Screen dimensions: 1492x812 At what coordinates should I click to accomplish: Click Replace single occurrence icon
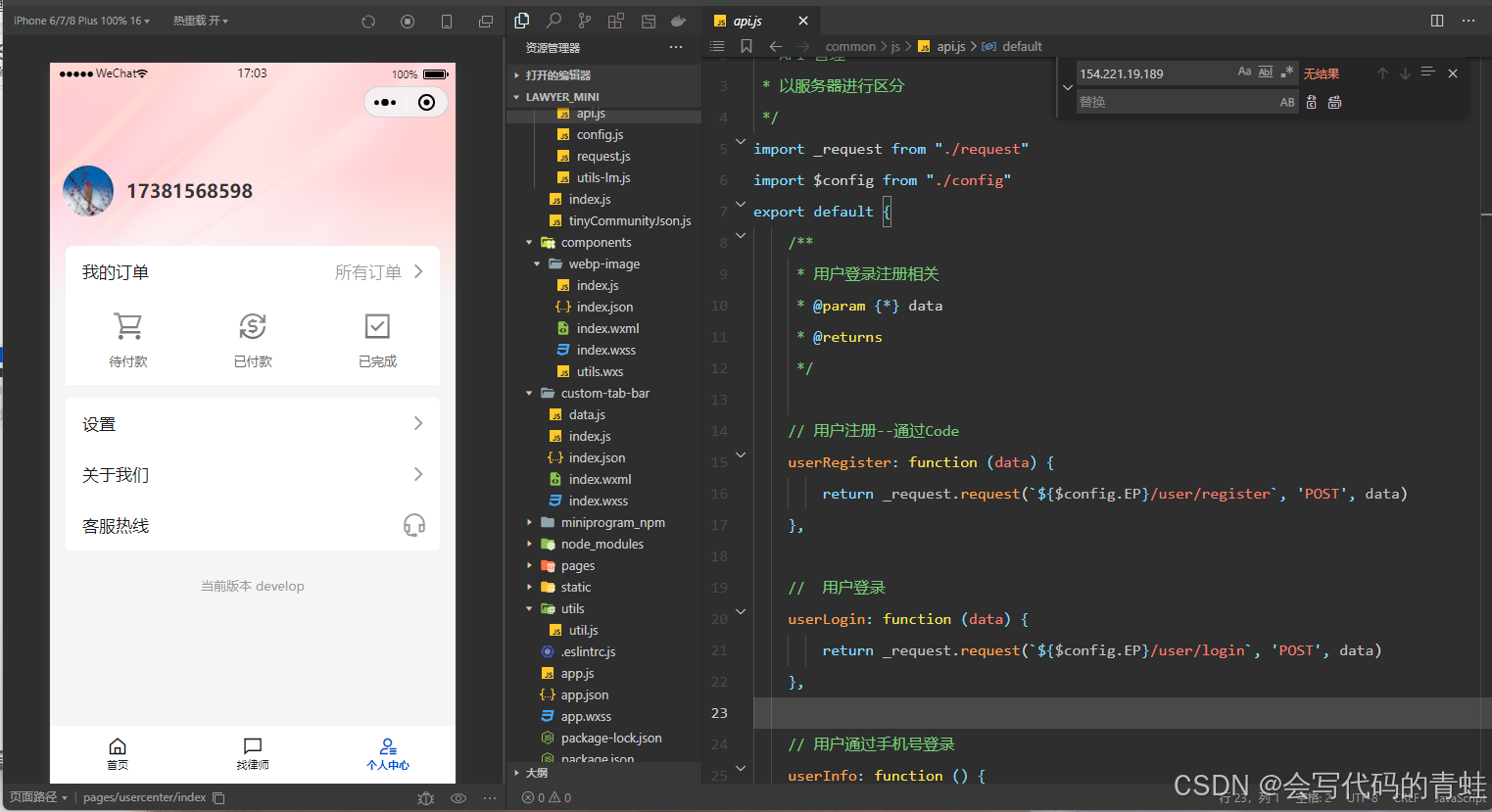(x=1312, y=102)
